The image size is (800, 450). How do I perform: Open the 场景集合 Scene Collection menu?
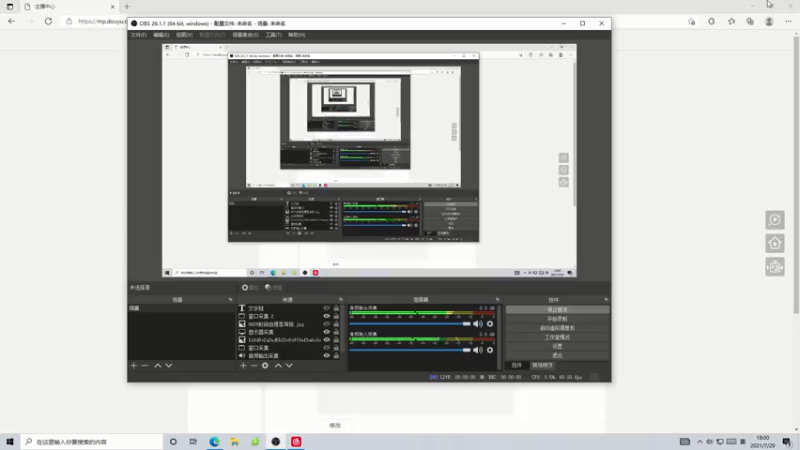(x=245, y=35)
